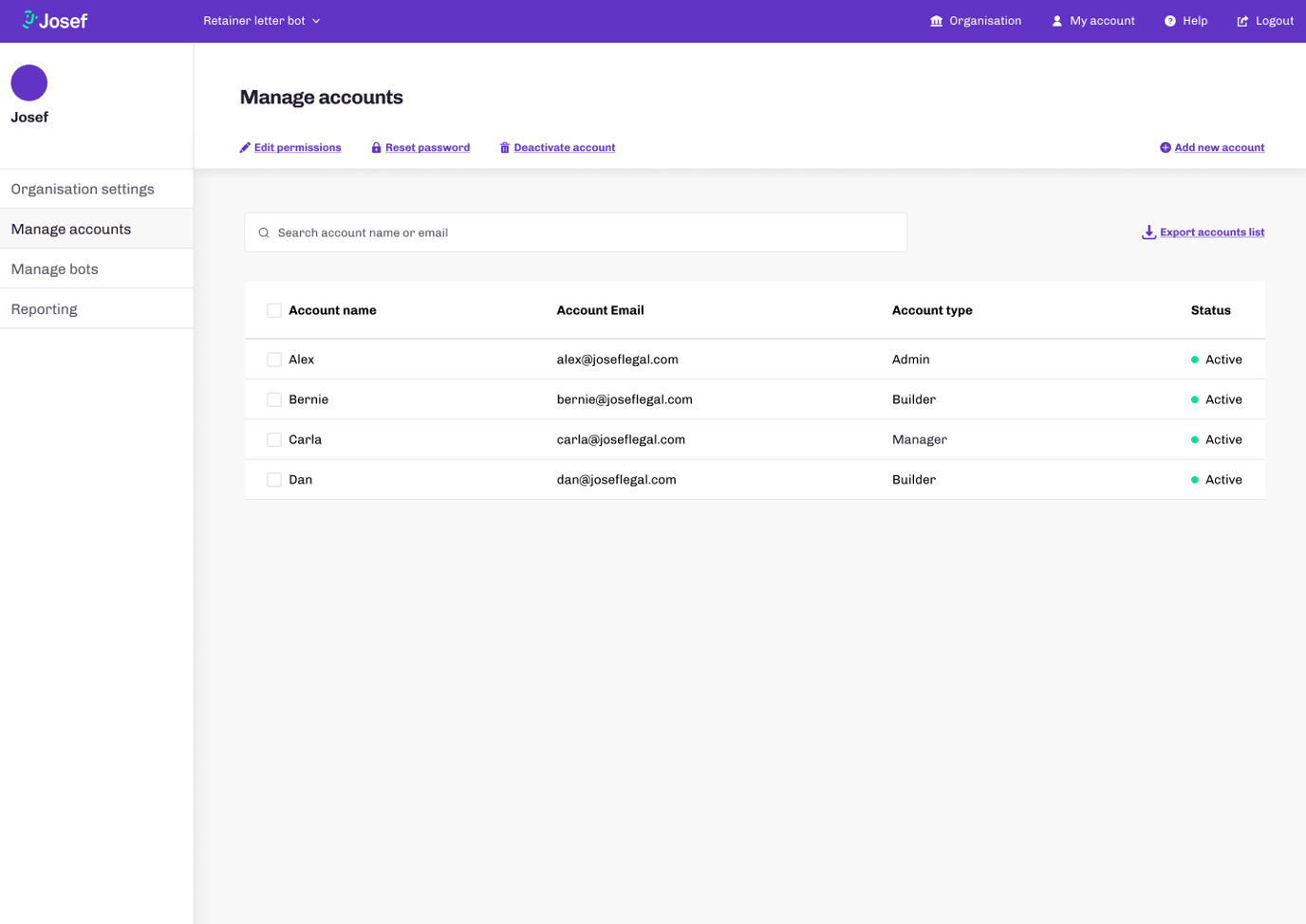The image size is (1306, 924).
Task: Click Builder account type in Bernie's row
Action: pyautogui.click(x=914, y=399)
